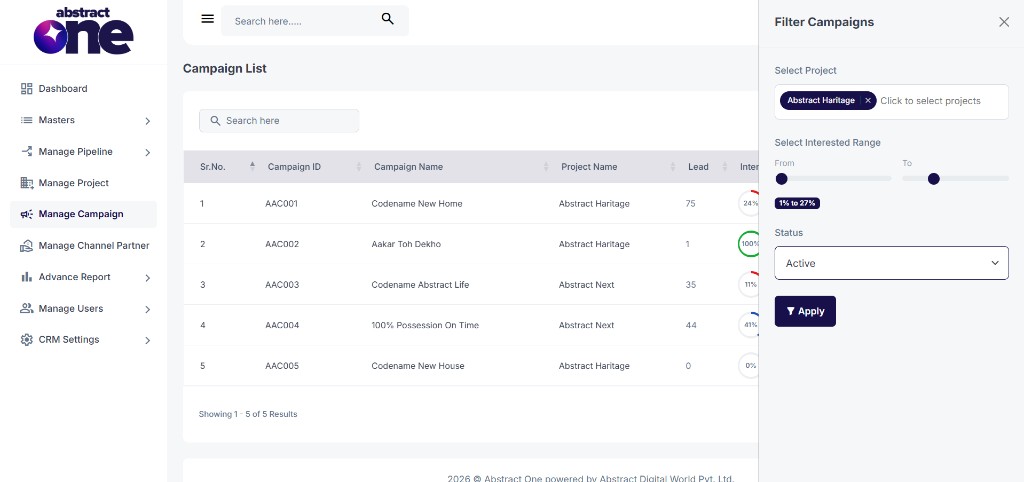
Task: Click the Abstract One logo
Action: [x=83, y=31]
